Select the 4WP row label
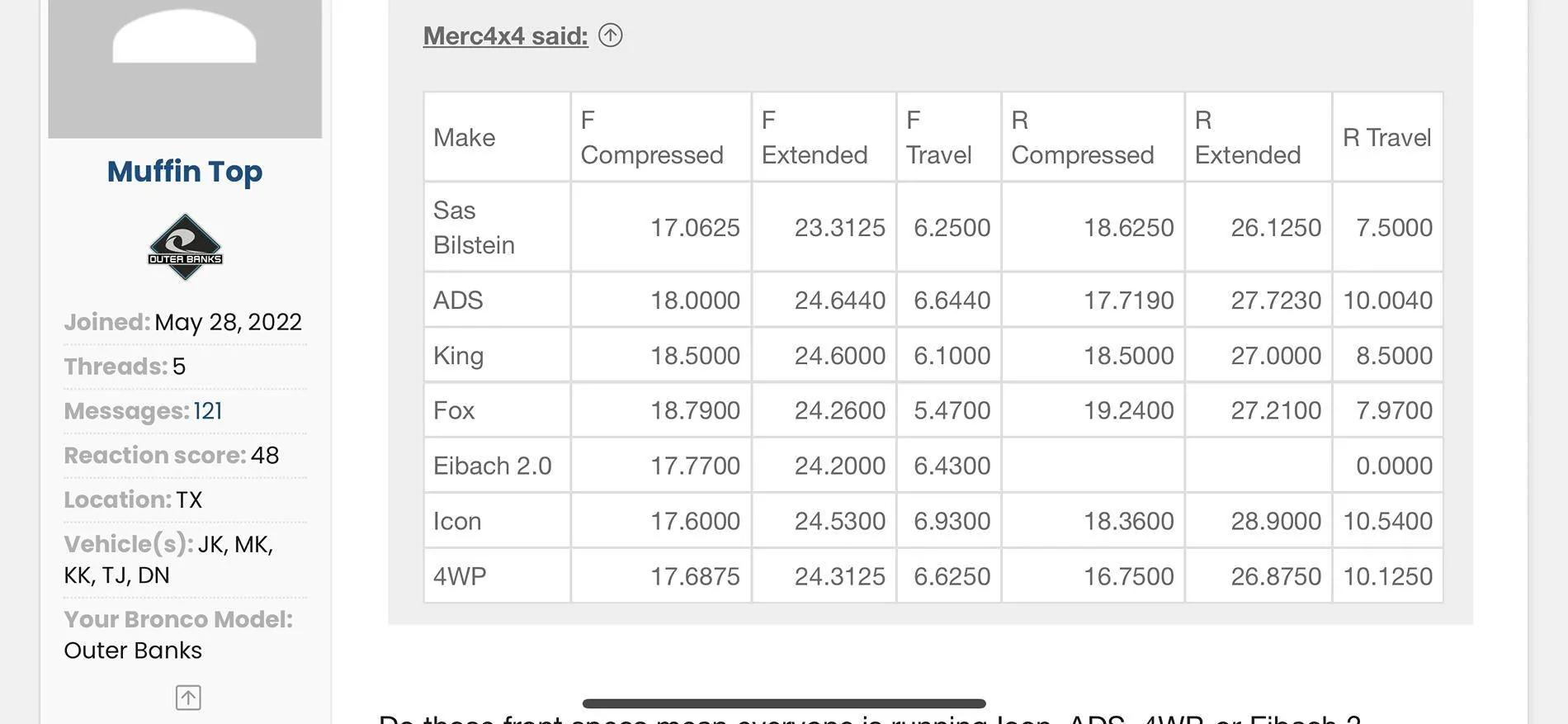The height and width of the screenshot is (724, 1568). point(497,575)
